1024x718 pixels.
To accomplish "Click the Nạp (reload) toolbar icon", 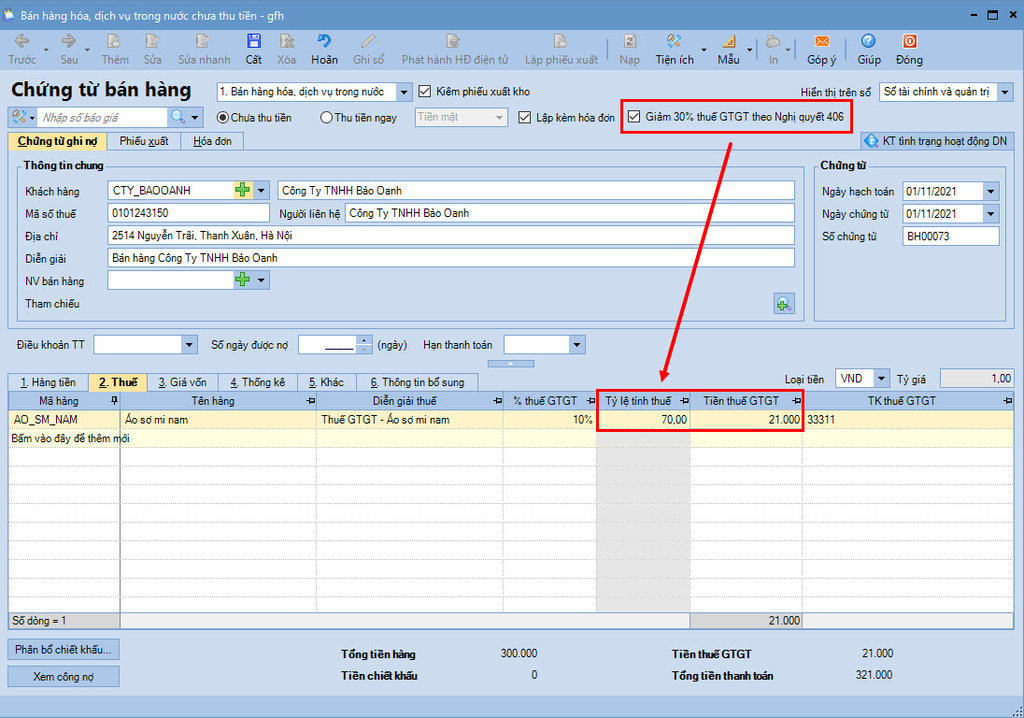I will (630, 42).
